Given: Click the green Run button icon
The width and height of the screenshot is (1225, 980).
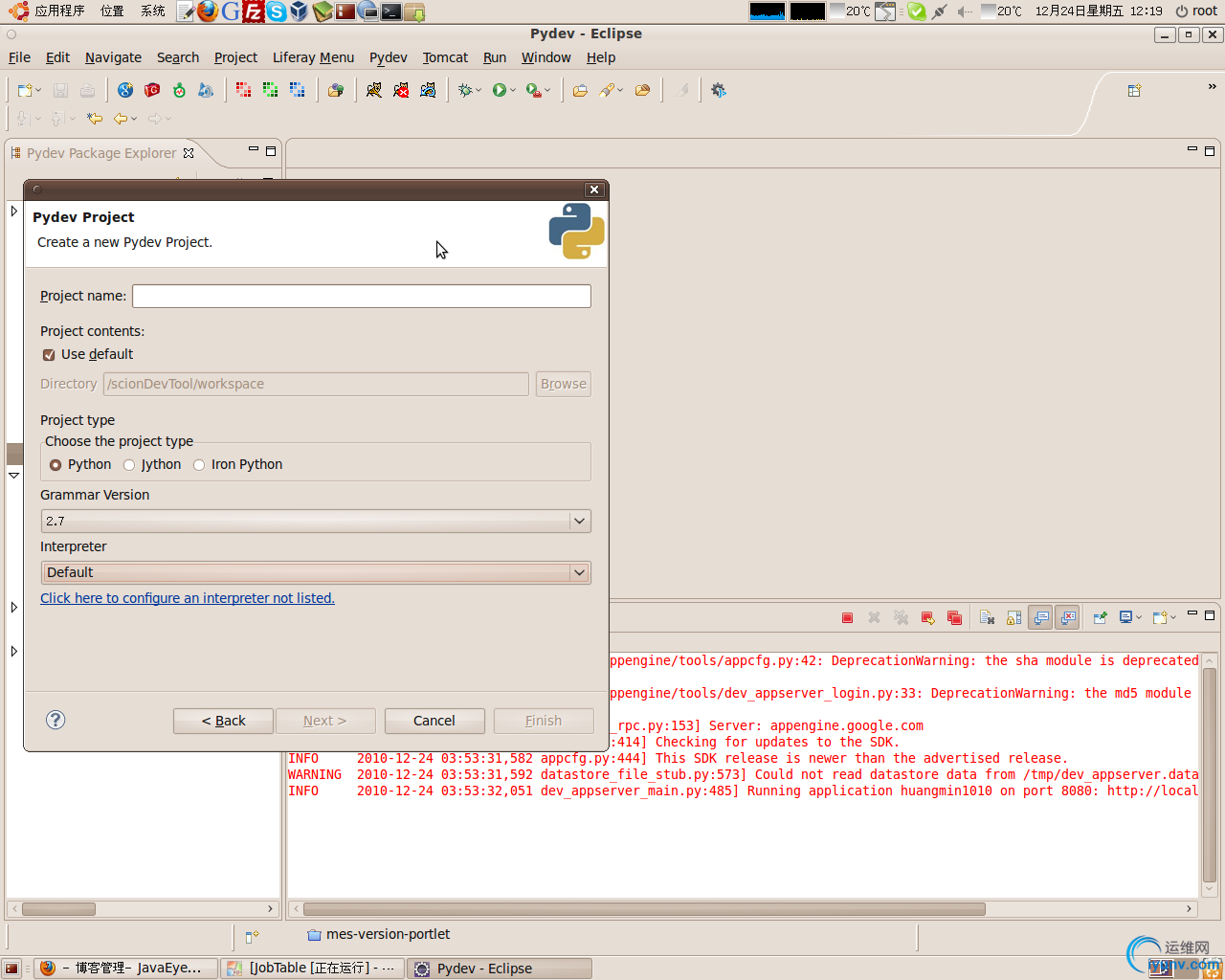Looking at the screenshot, I should tap(499, 90).
